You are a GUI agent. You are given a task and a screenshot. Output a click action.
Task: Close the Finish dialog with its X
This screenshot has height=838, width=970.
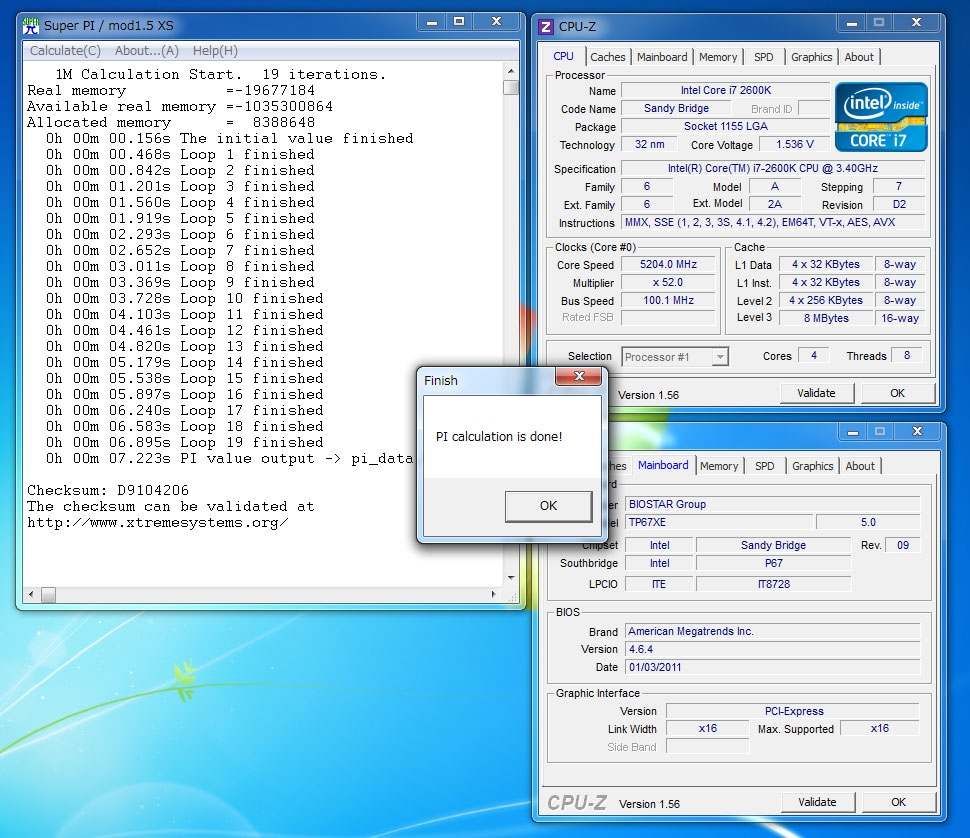(578, 378)
